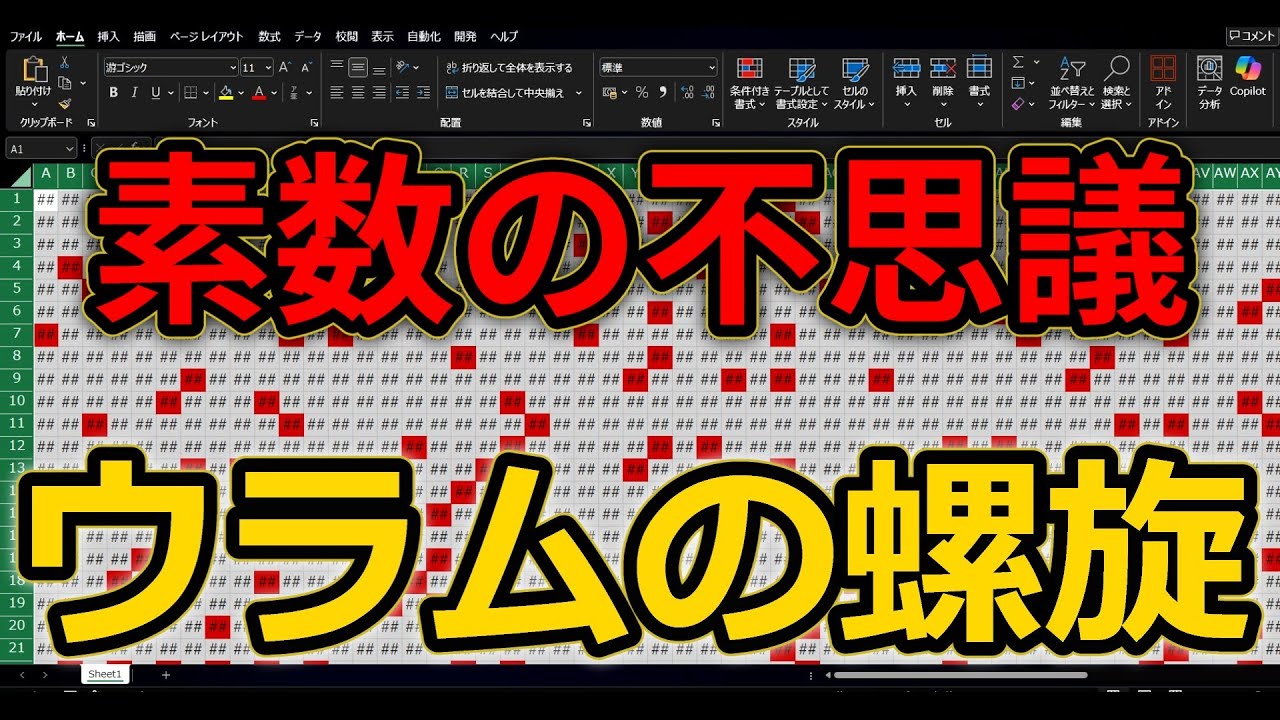Click the Cut scissors icon
Screen dimensions: 1280x720
[65, 62]
